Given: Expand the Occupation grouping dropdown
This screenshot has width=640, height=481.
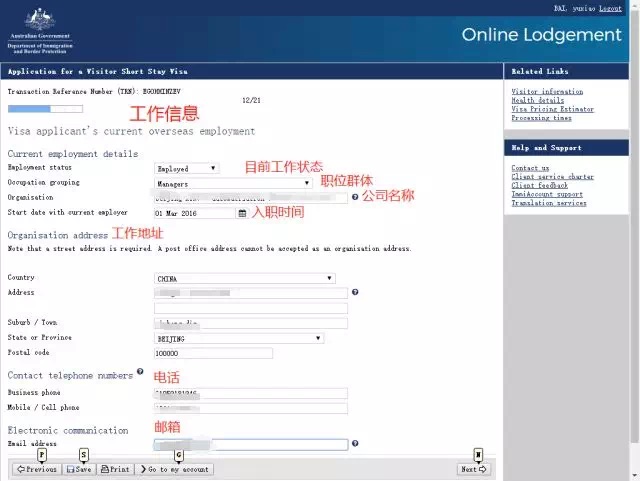Looking at the screenshot, I should pos(233,184).
